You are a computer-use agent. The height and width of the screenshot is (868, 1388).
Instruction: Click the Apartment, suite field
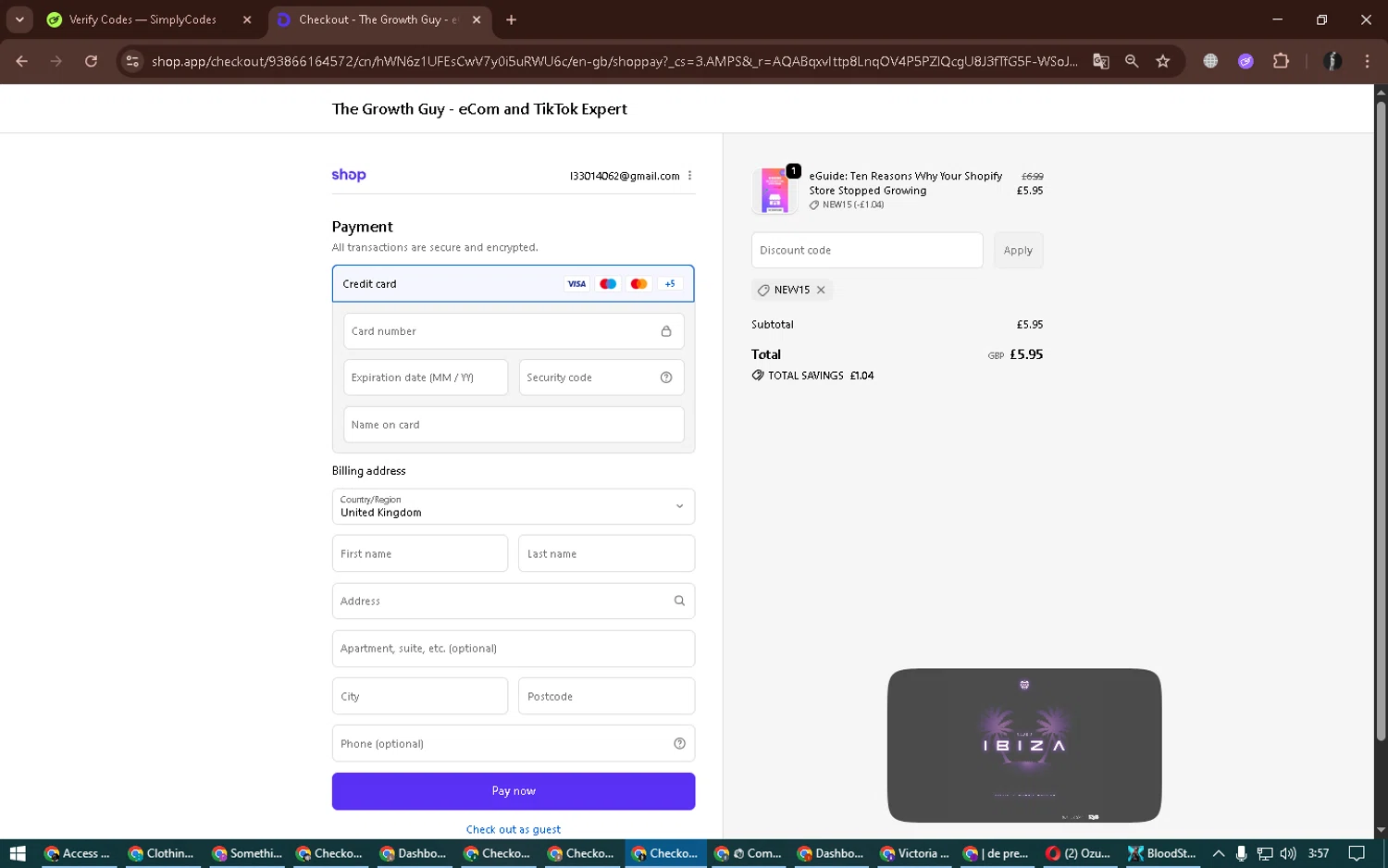[514, 649]
